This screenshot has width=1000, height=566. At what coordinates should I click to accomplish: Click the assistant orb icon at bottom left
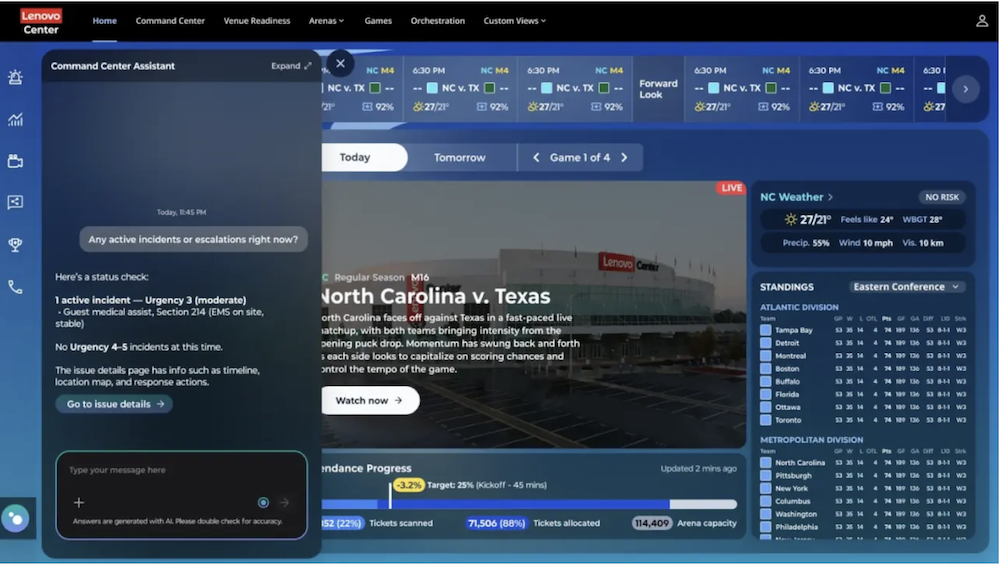pyautogui.click(x=15, y=518)
